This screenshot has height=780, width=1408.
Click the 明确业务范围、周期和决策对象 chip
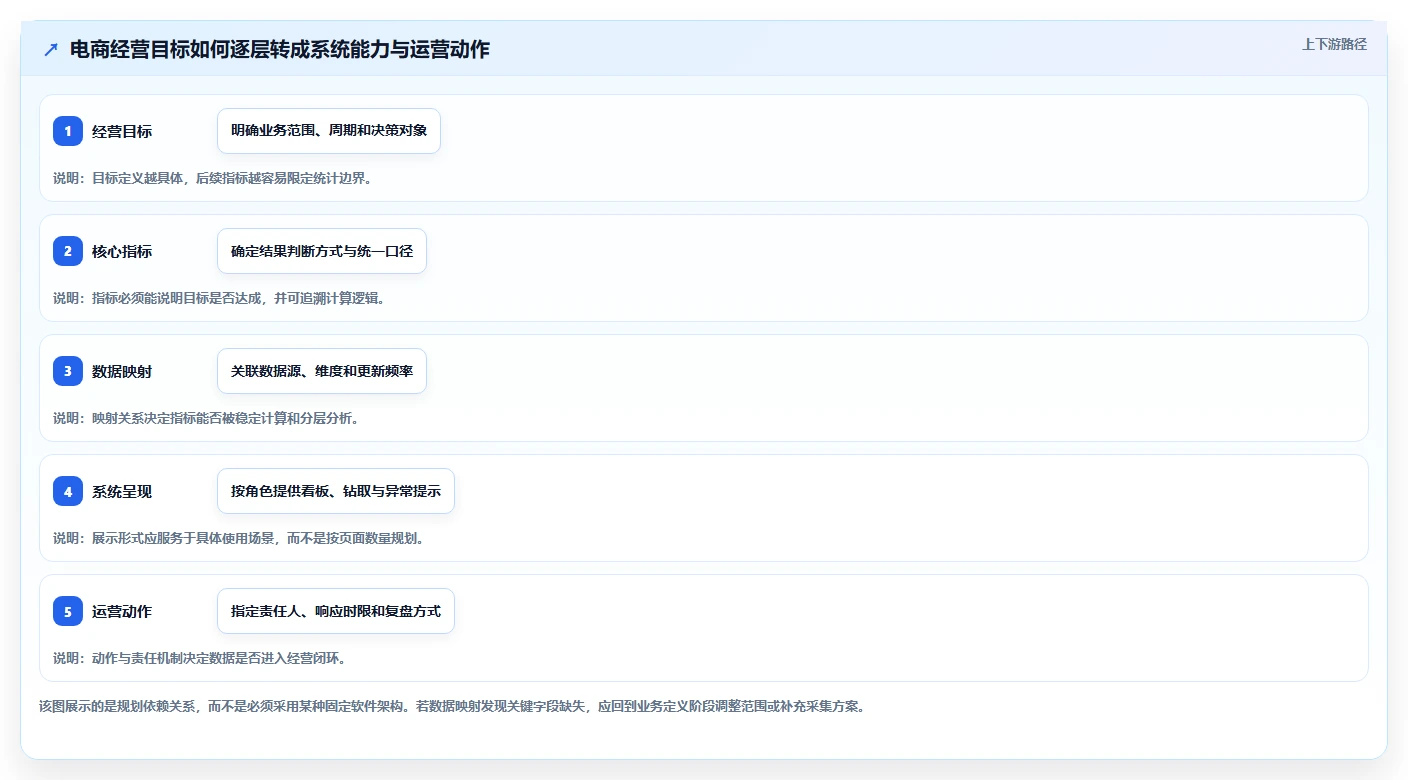(x=329, y=131)
